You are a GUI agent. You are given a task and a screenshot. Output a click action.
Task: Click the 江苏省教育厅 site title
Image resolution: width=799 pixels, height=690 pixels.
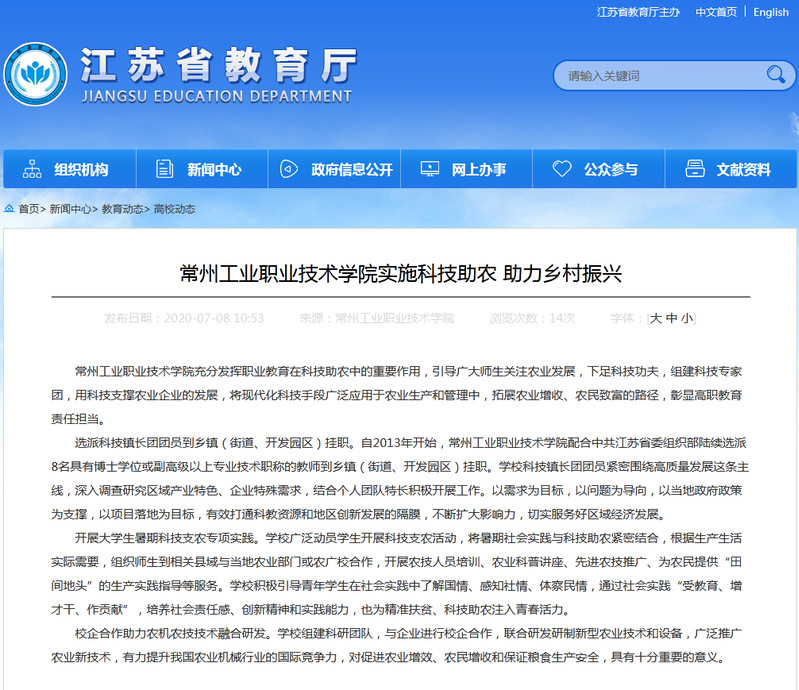pos(219,65)
